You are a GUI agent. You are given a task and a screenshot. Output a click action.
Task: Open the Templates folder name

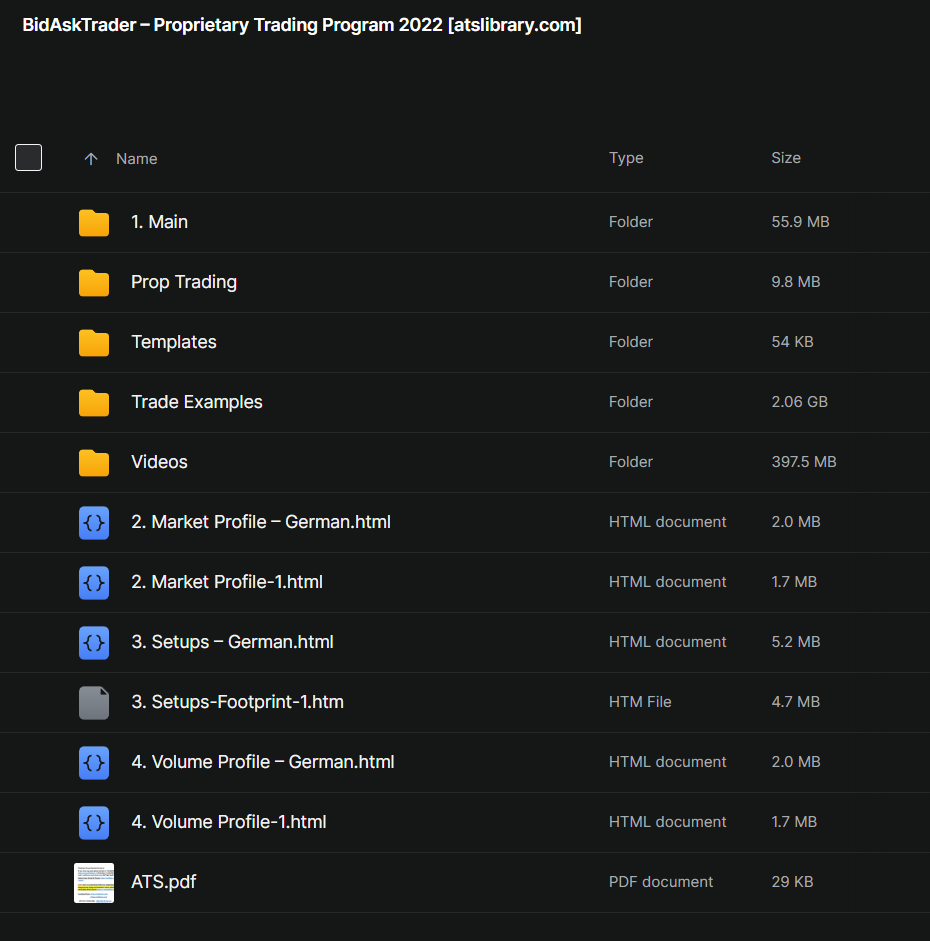click(173, 342)
